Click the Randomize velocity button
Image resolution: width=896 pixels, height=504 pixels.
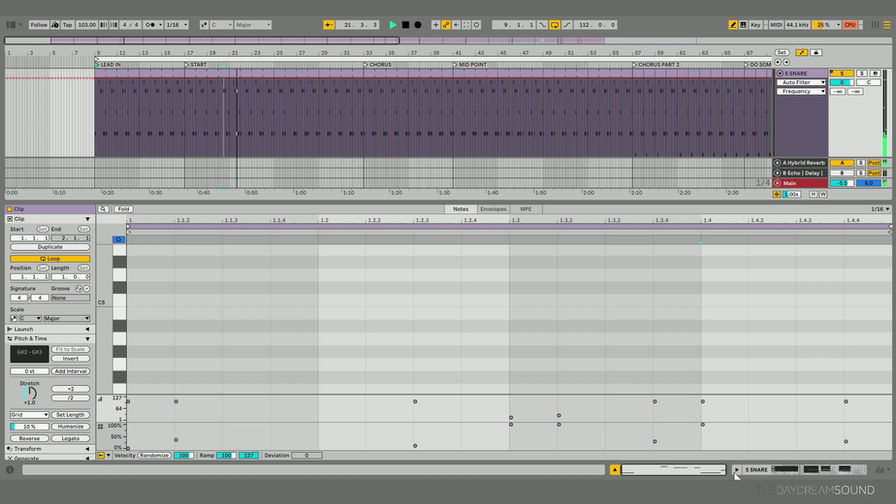pyautogui.click(x=154, y=455)
